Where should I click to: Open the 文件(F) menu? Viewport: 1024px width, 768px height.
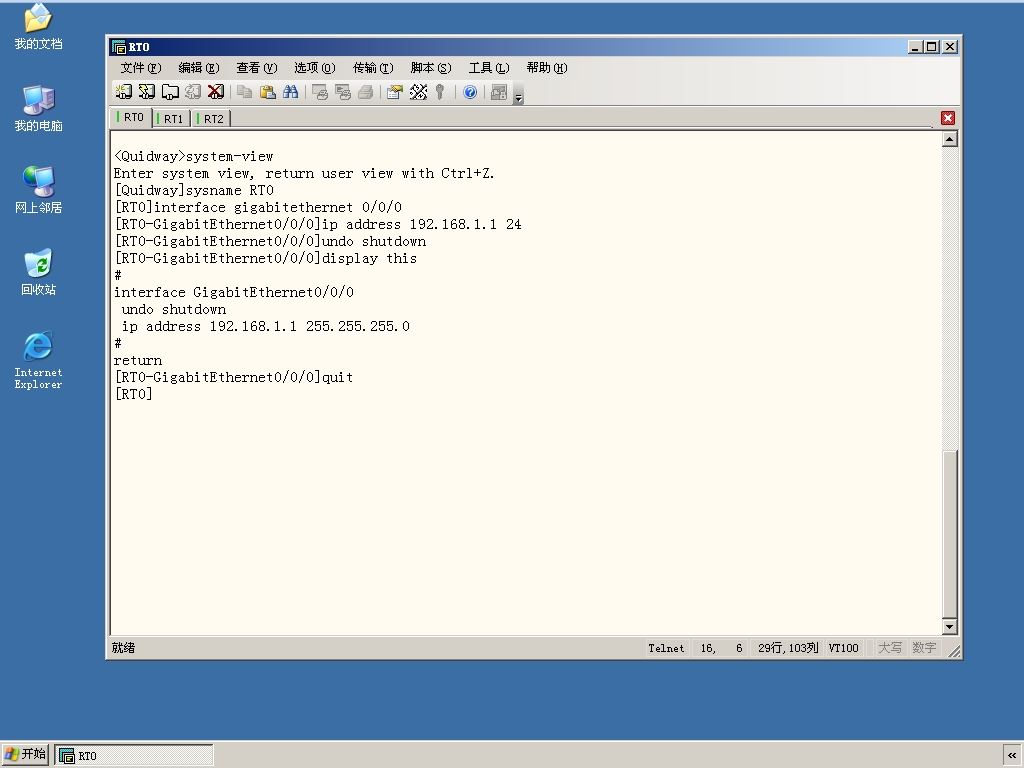140,68
